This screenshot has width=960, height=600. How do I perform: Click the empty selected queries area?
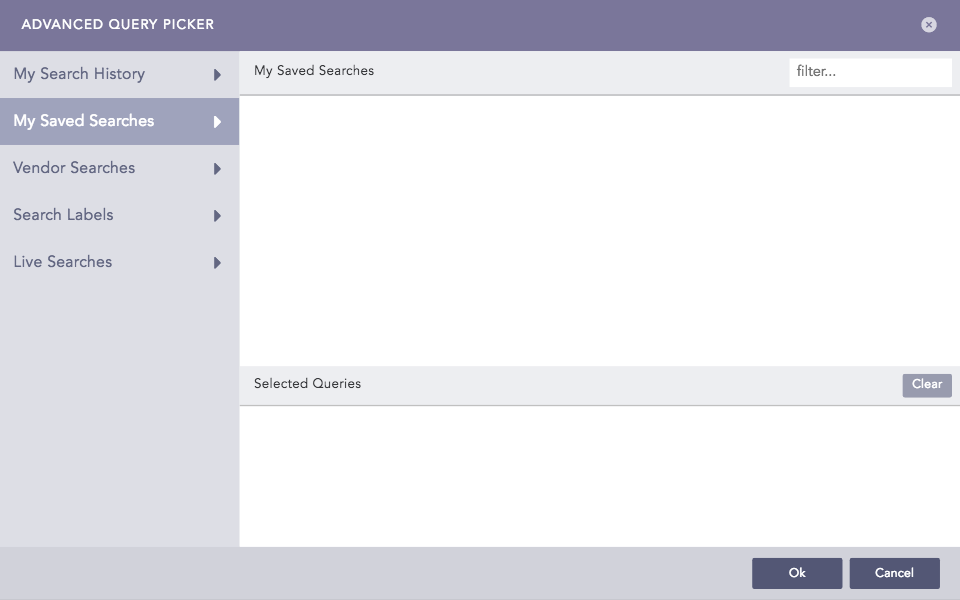tap(600, 470)
